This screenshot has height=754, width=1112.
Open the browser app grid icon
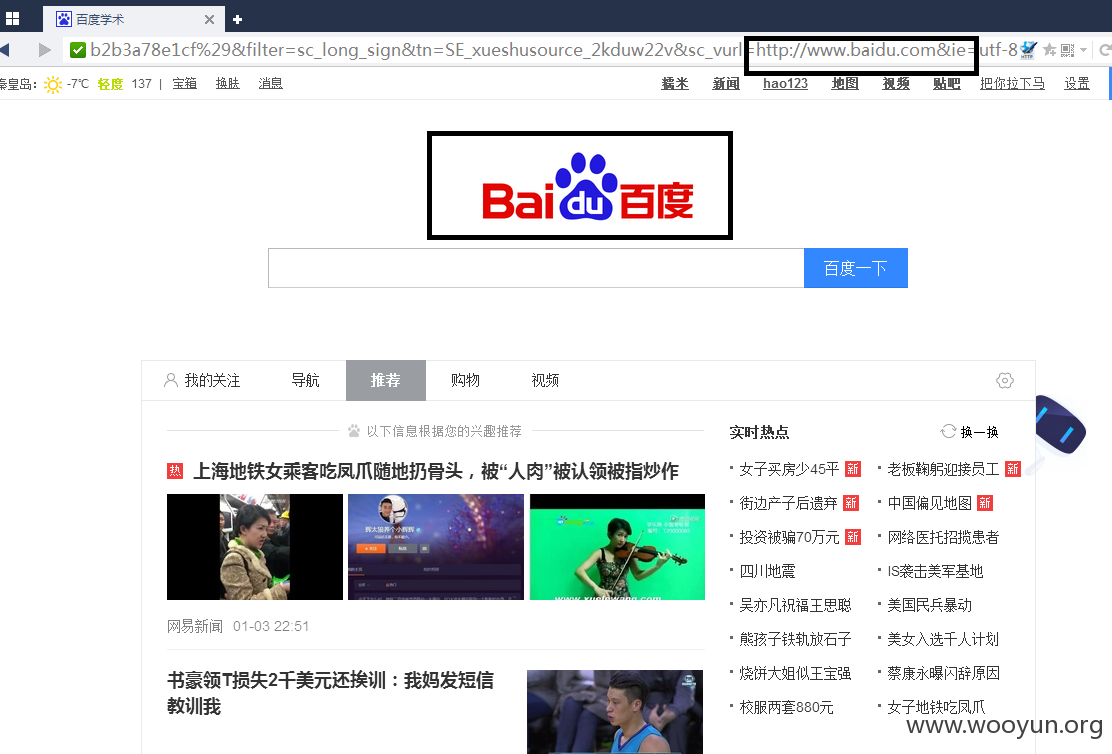tap(12, 18)
